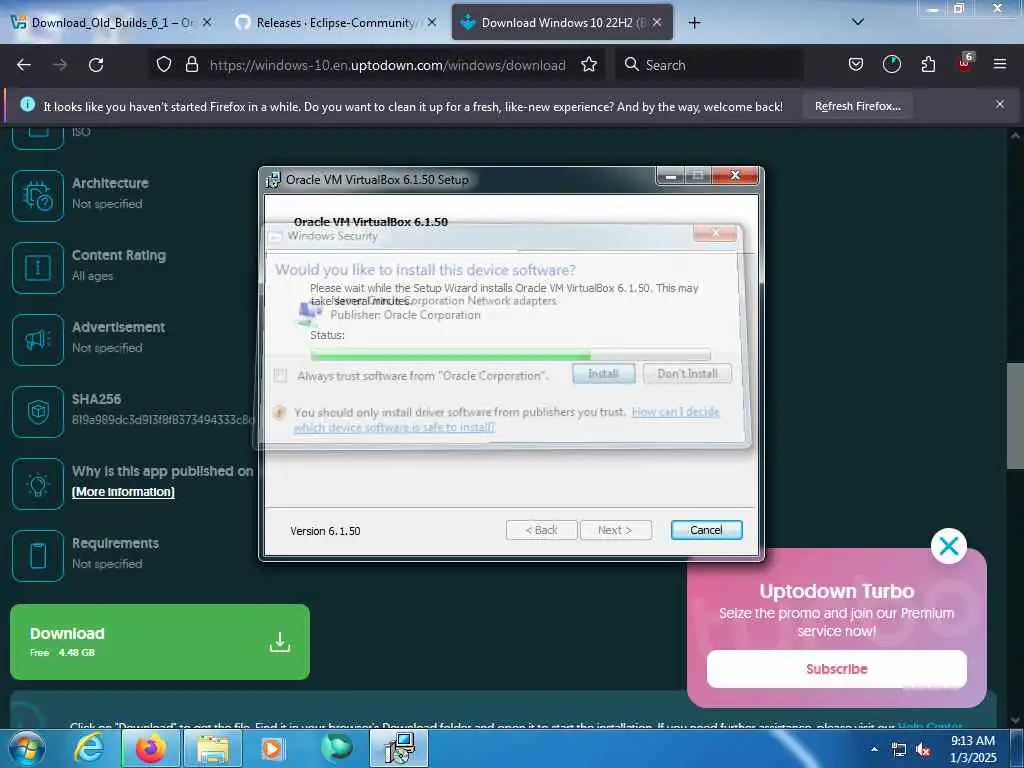1024x768 pixels.
Task: Click Install in the Windows Security dialog
Action: point(603,374)
